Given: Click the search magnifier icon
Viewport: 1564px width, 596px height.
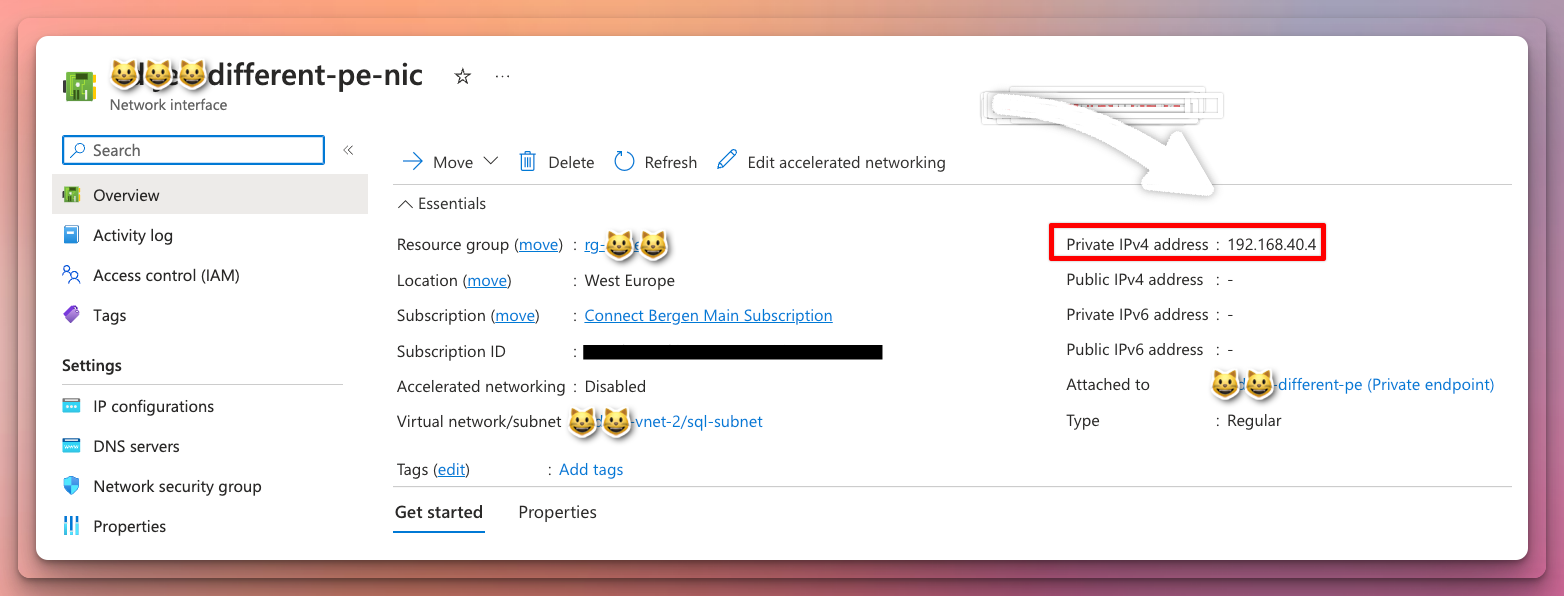Looking at the screenshot, I should (78, 150).
